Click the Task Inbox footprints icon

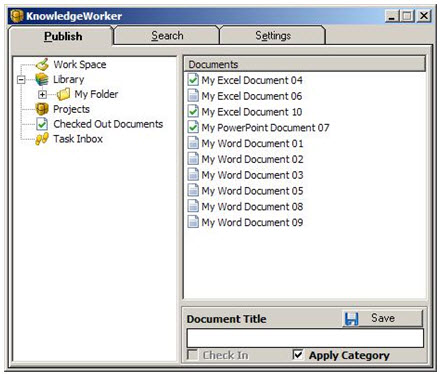point(42,139)
